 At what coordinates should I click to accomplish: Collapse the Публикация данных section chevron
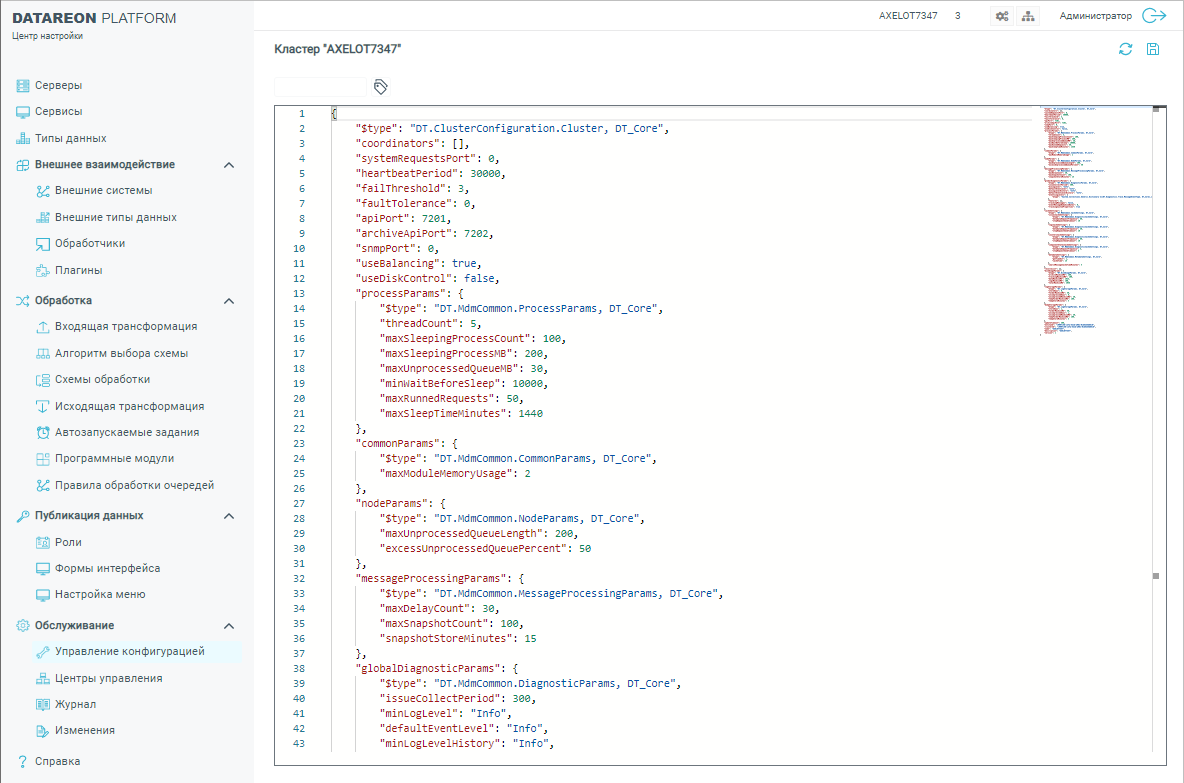click(229, 516)
